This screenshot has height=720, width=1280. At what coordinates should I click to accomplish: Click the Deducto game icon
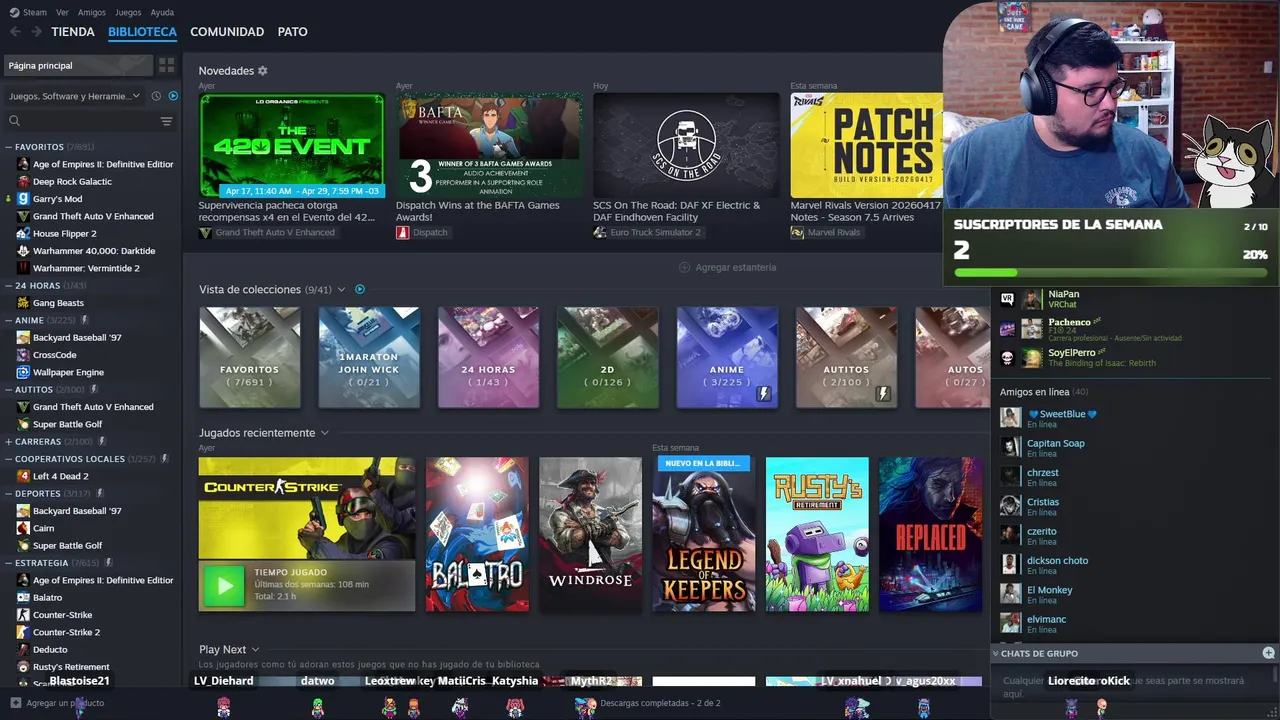click(23, 649)
